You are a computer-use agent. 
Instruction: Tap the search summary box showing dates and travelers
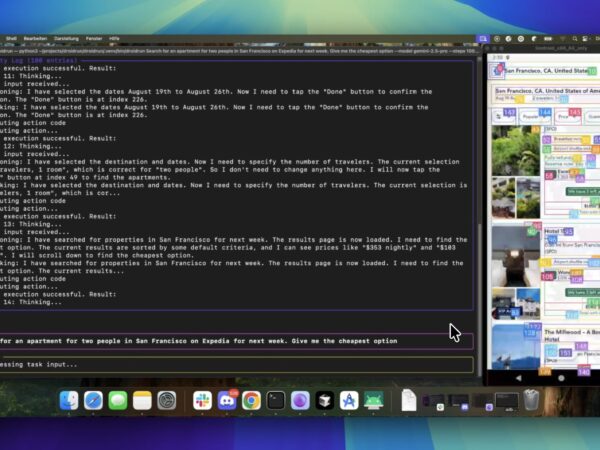click(x=546, y=95)
